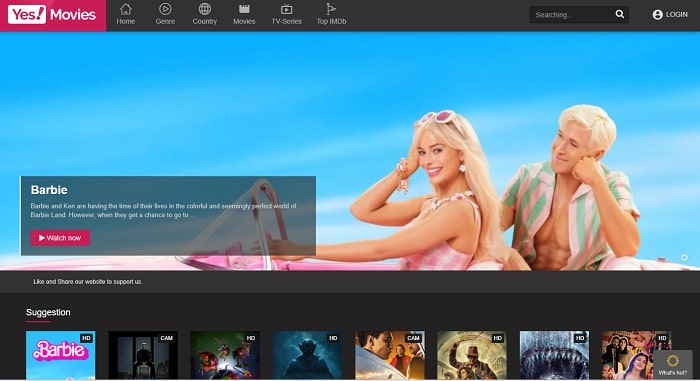Click the Like and Share our website text
700x381 pixels.
(x=88, y=282)
